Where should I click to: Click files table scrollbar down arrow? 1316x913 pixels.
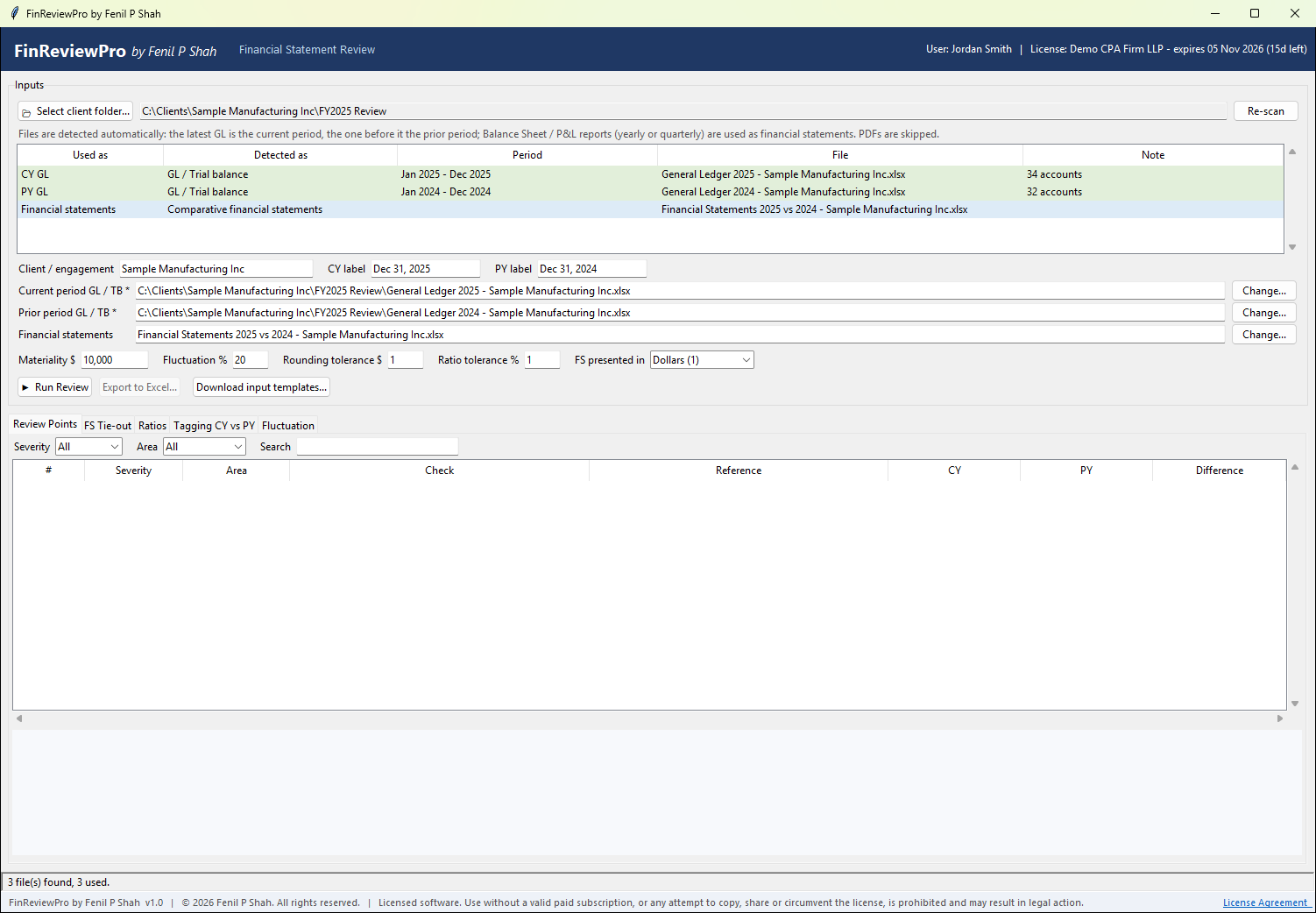point(1292,247)
